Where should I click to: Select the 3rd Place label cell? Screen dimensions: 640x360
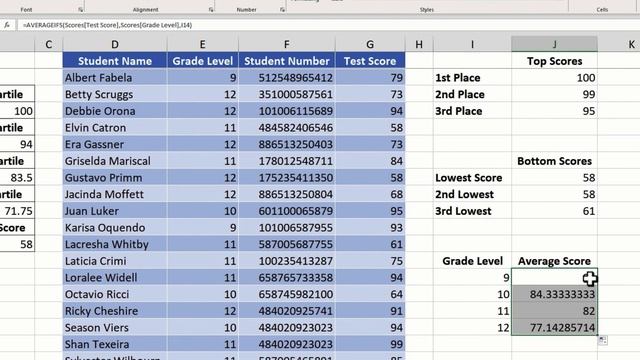pos(472,111)
